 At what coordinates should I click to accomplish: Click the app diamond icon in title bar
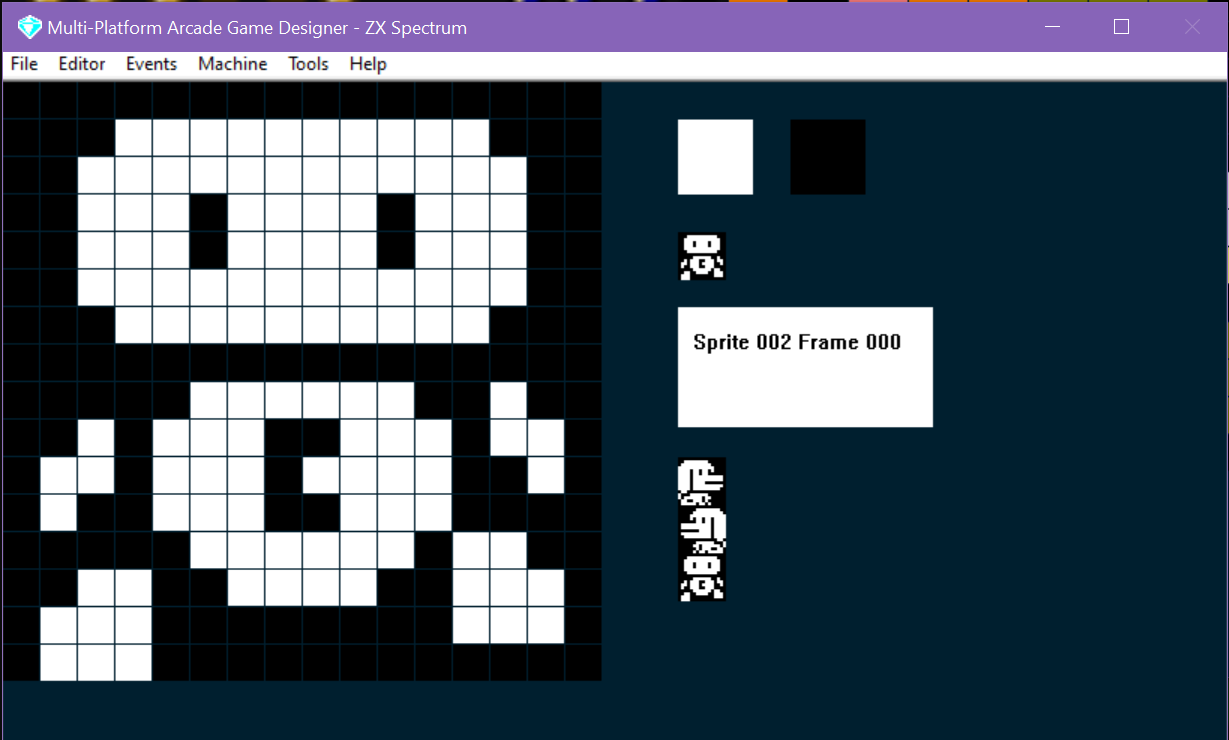[x=29, y=27]
